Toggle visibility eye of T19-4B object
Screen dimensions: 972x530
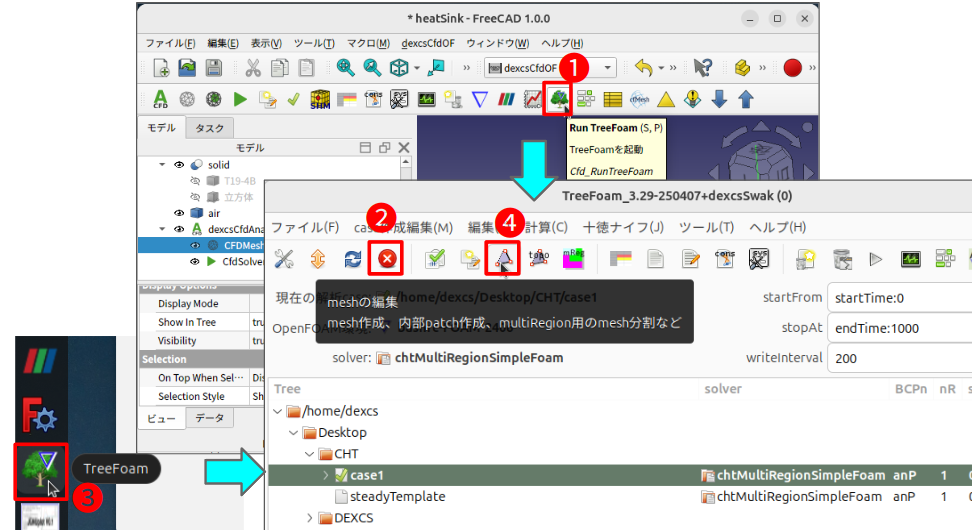click(x=195, y=181)
